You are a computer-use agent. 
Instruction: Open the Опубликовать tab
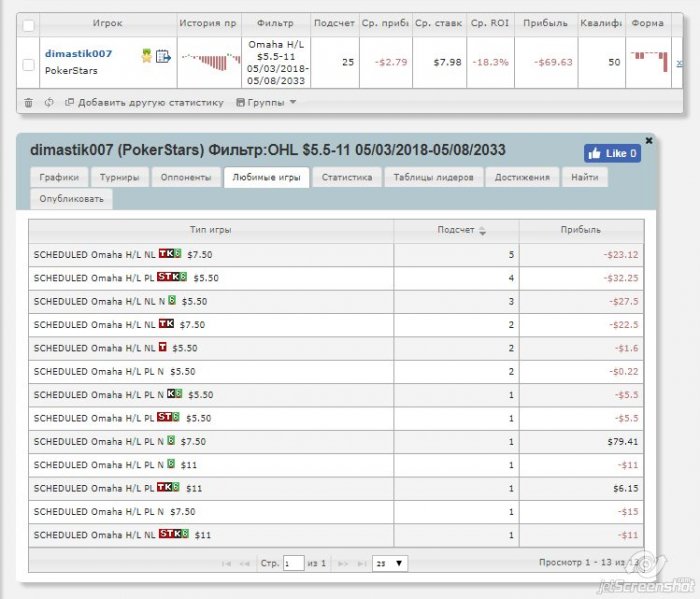pos(71,199)
